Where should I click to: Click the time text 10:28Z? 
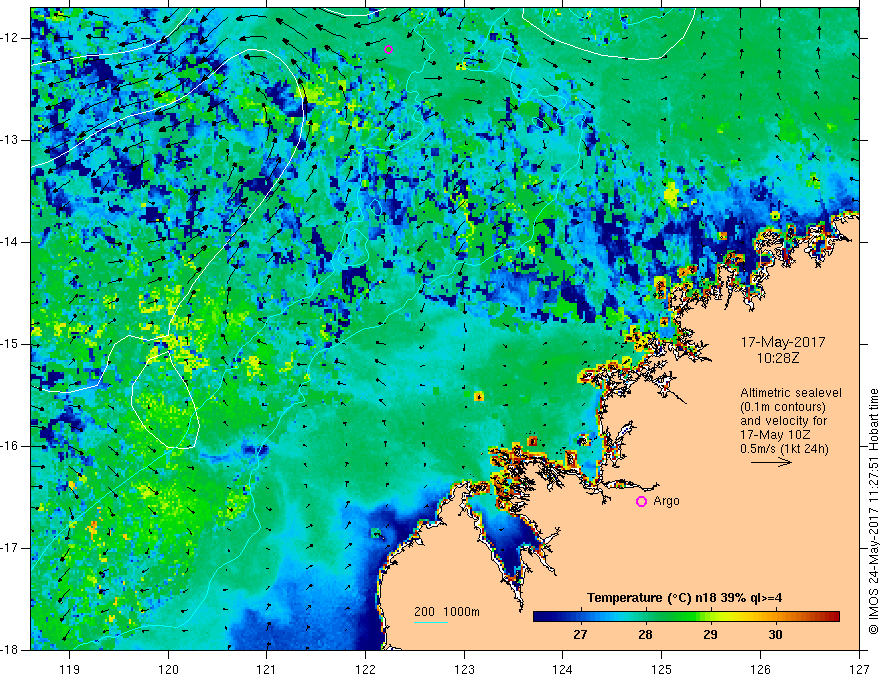pos(777,359)
